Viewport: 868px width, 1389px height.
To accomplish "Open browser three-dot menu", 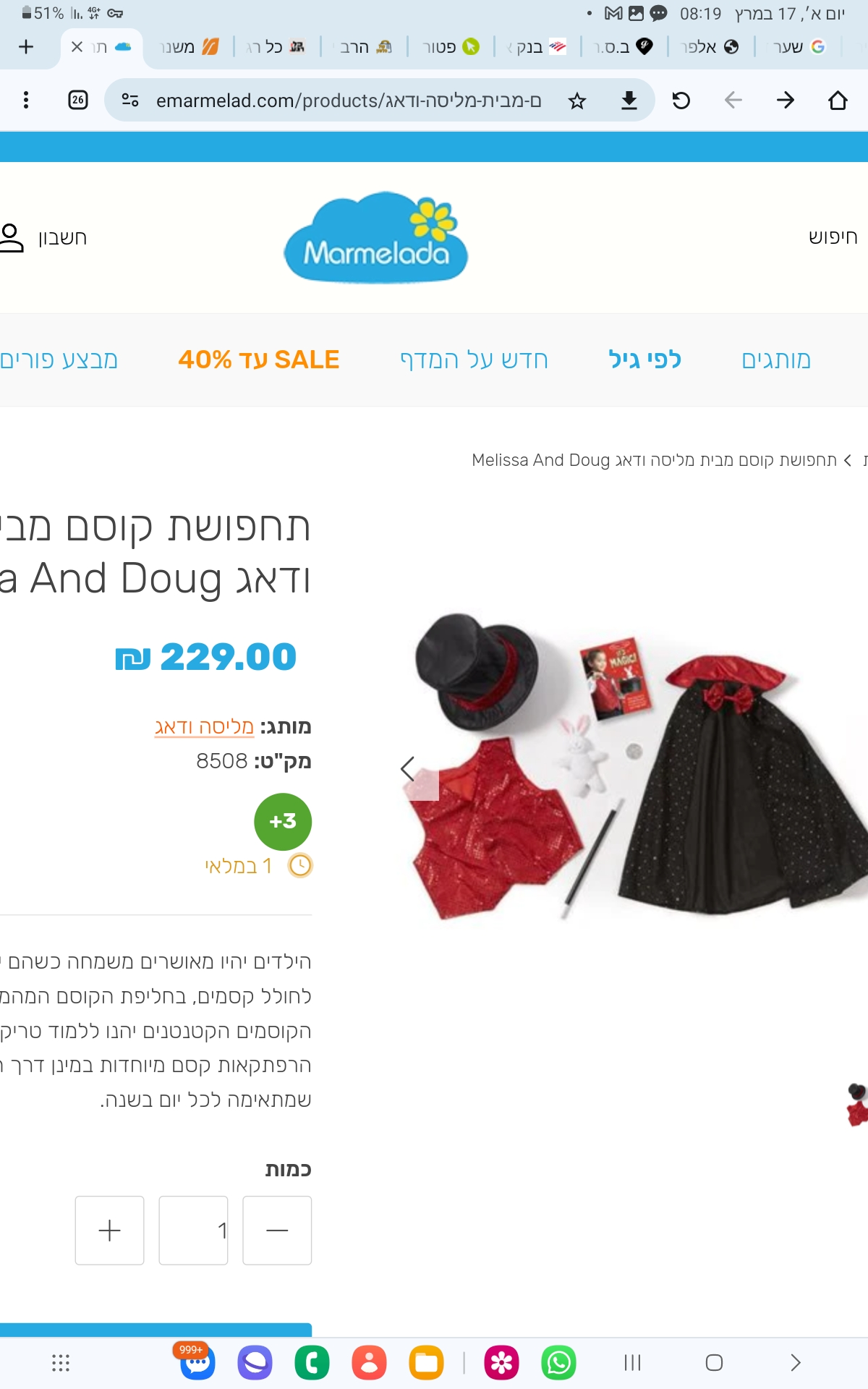I will pyautogui.click(x=26, y=100).
